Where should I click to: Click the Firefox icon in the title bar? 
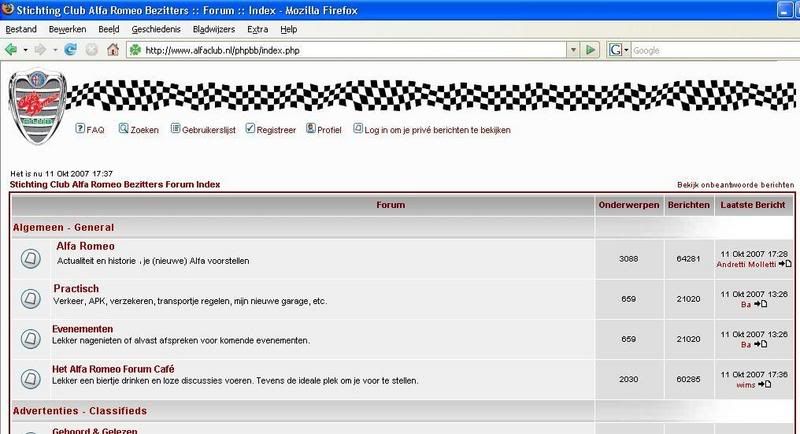click(8, 10)
